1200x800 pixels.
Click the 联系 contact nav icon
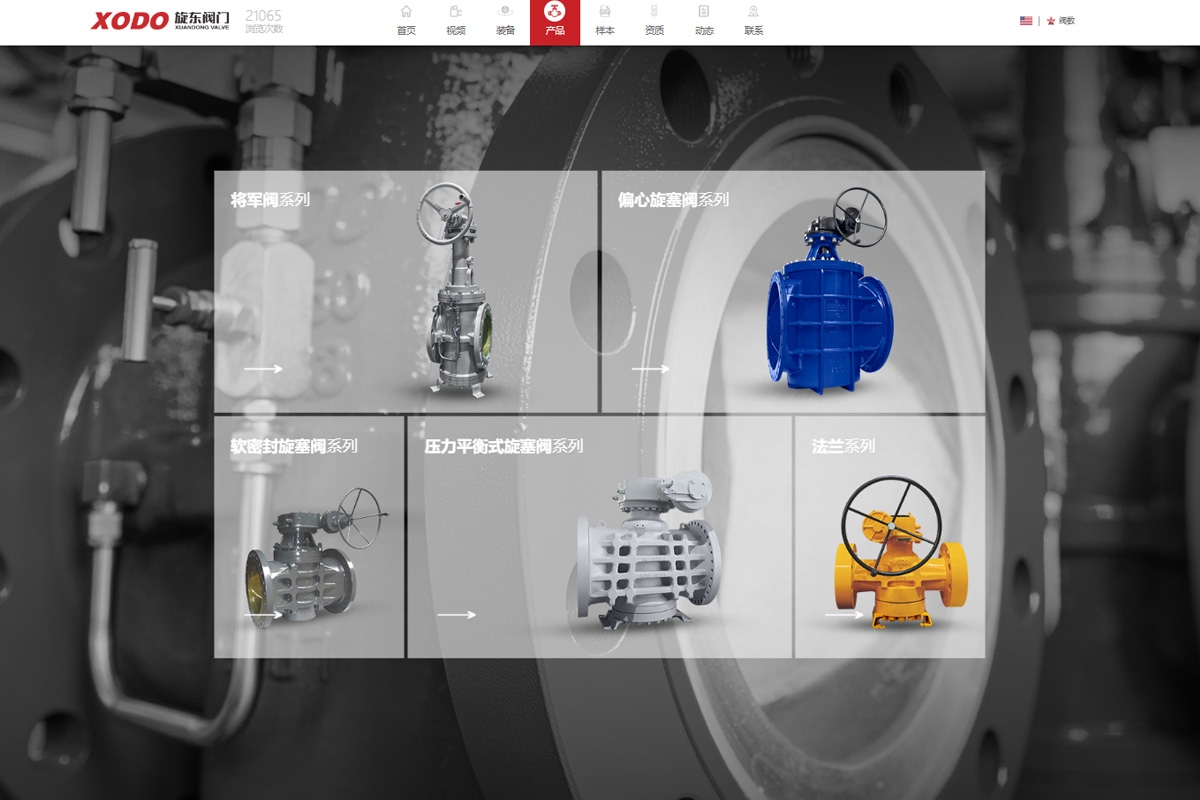753,12
